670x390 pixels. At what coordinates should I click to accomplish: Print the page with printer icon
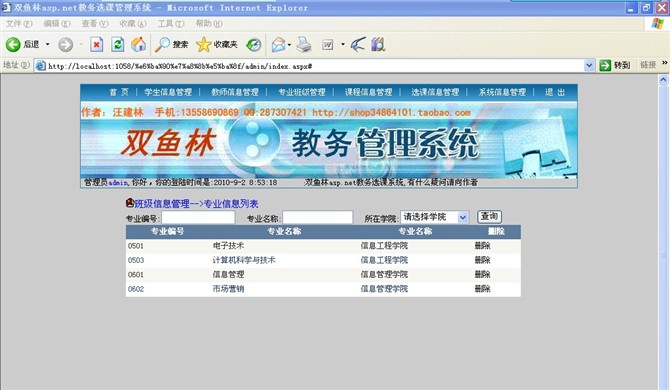(304, 44)
